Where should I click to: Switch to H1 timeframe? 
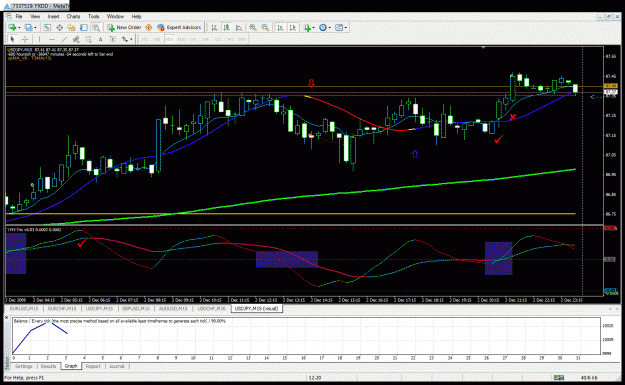[x=194, y=39]
